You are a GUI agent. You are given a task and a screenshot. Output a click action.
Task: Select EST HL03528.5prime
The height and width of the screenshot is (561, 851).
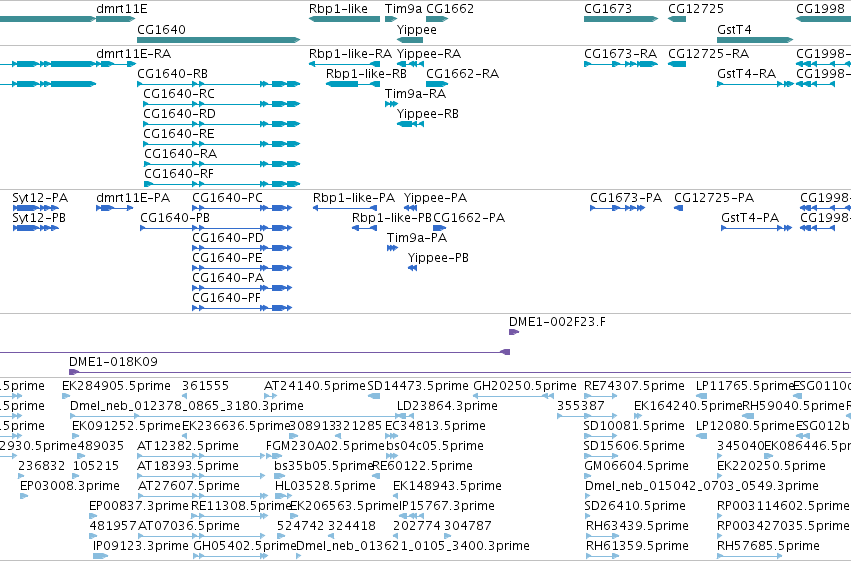325,486
